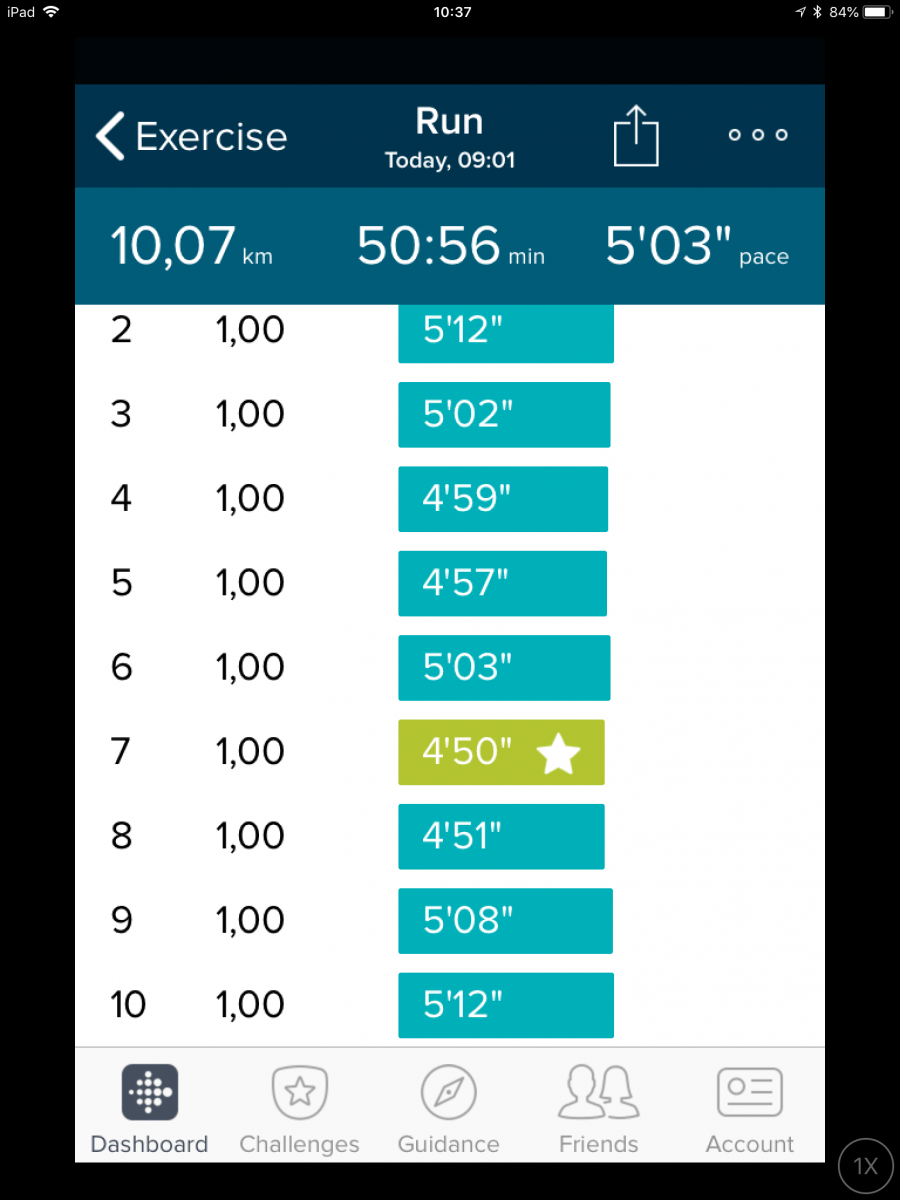Image resolution: width=900 pixels, height=1200 pixels.
Task: Tap the Guidance compass icon
Action: point(449,1092)
